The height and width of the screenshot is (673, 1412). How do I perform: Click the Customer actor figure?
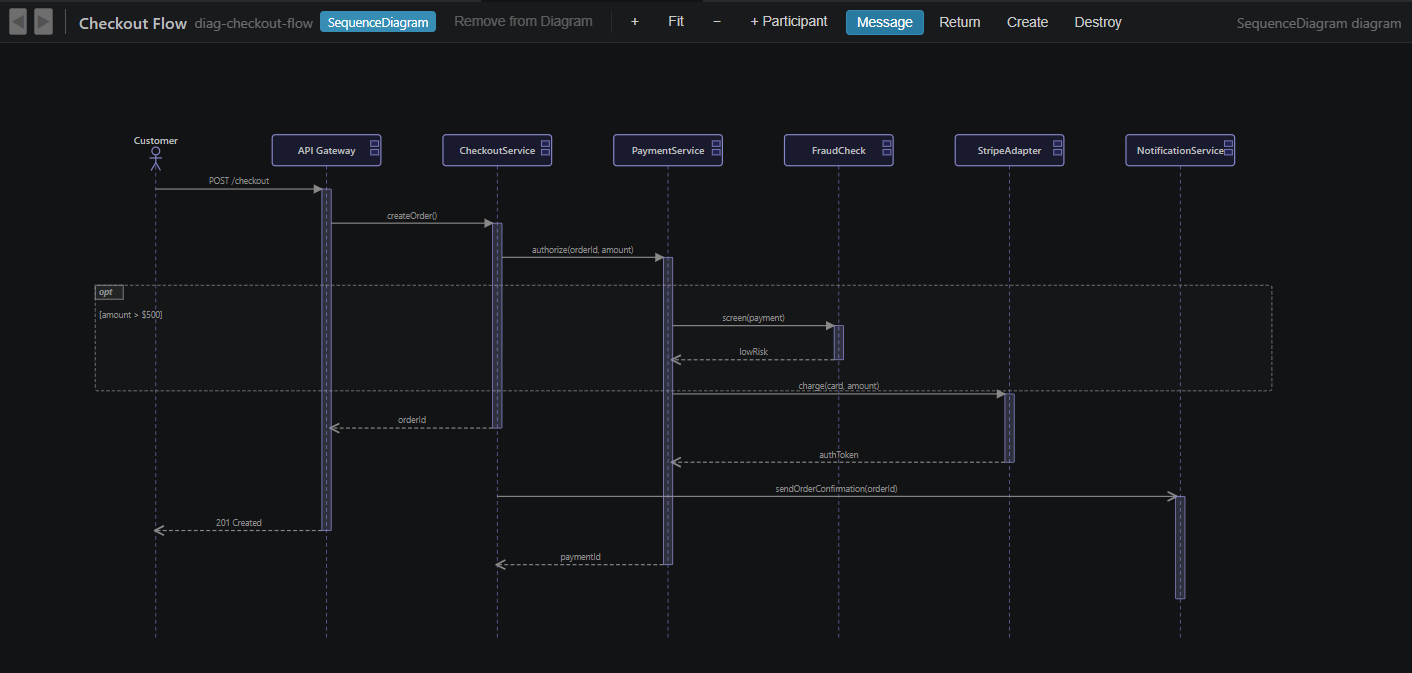155,158
